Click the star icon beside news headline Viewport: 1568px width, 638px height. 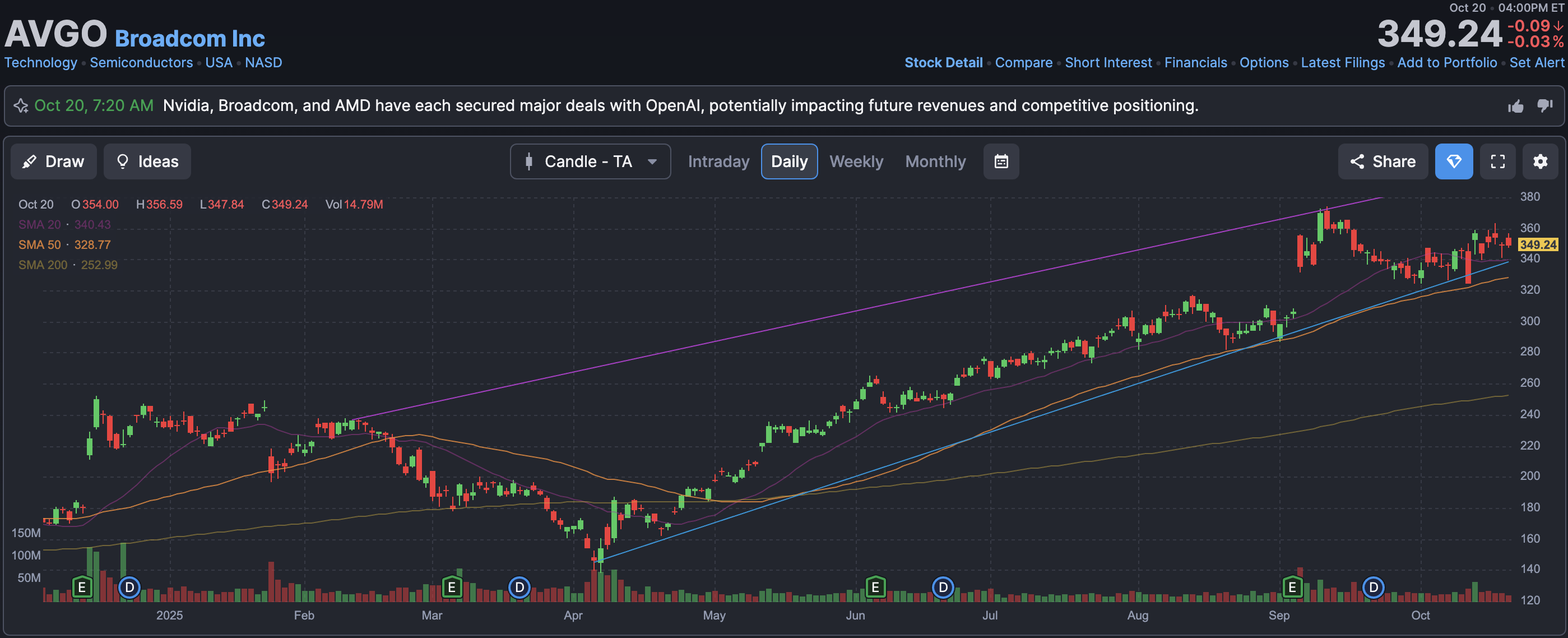click(21, 106)
